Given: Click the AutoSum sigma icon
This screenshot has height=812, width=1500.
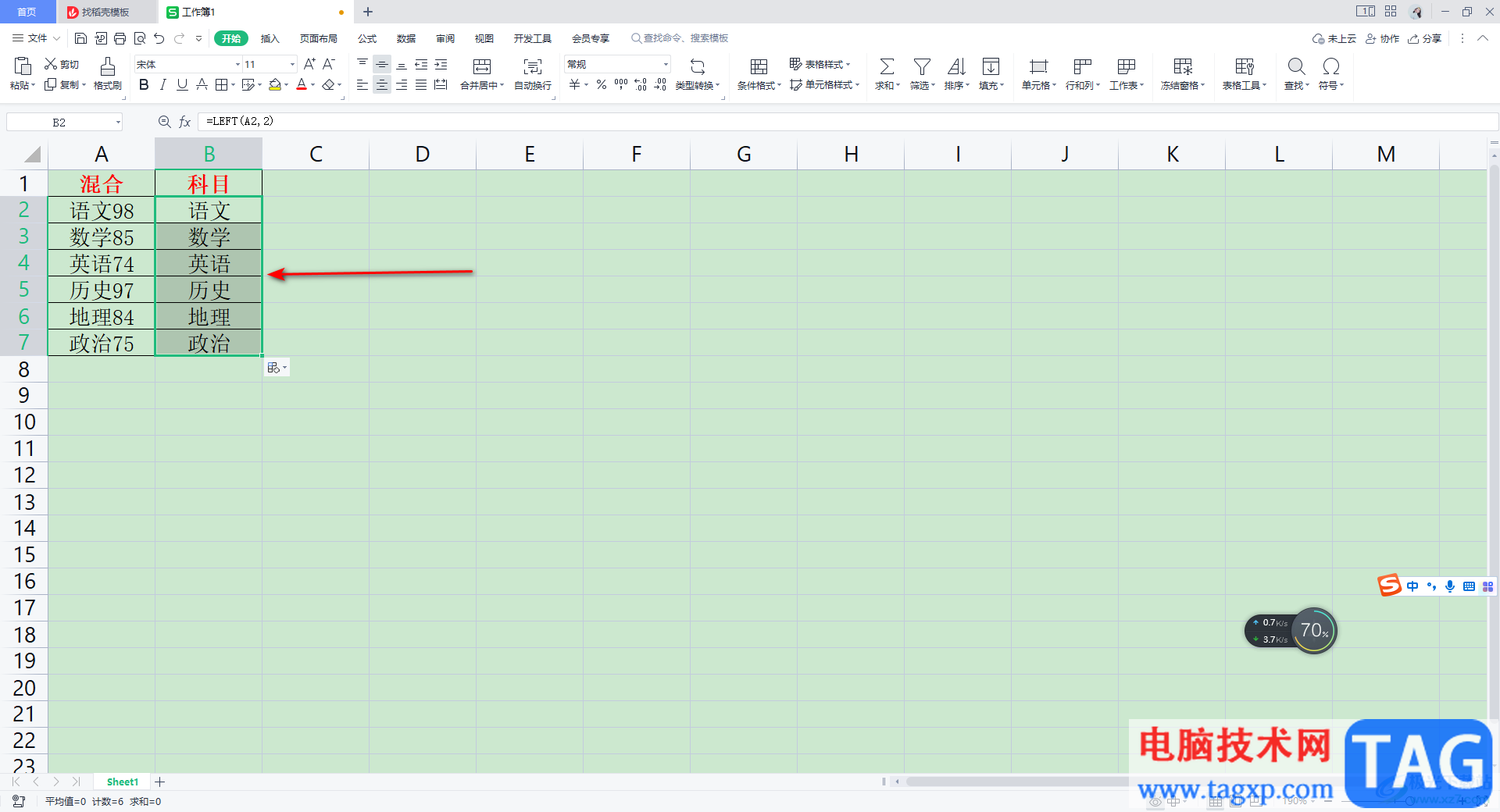Looking at the screenshot, I should click(887, 66).
